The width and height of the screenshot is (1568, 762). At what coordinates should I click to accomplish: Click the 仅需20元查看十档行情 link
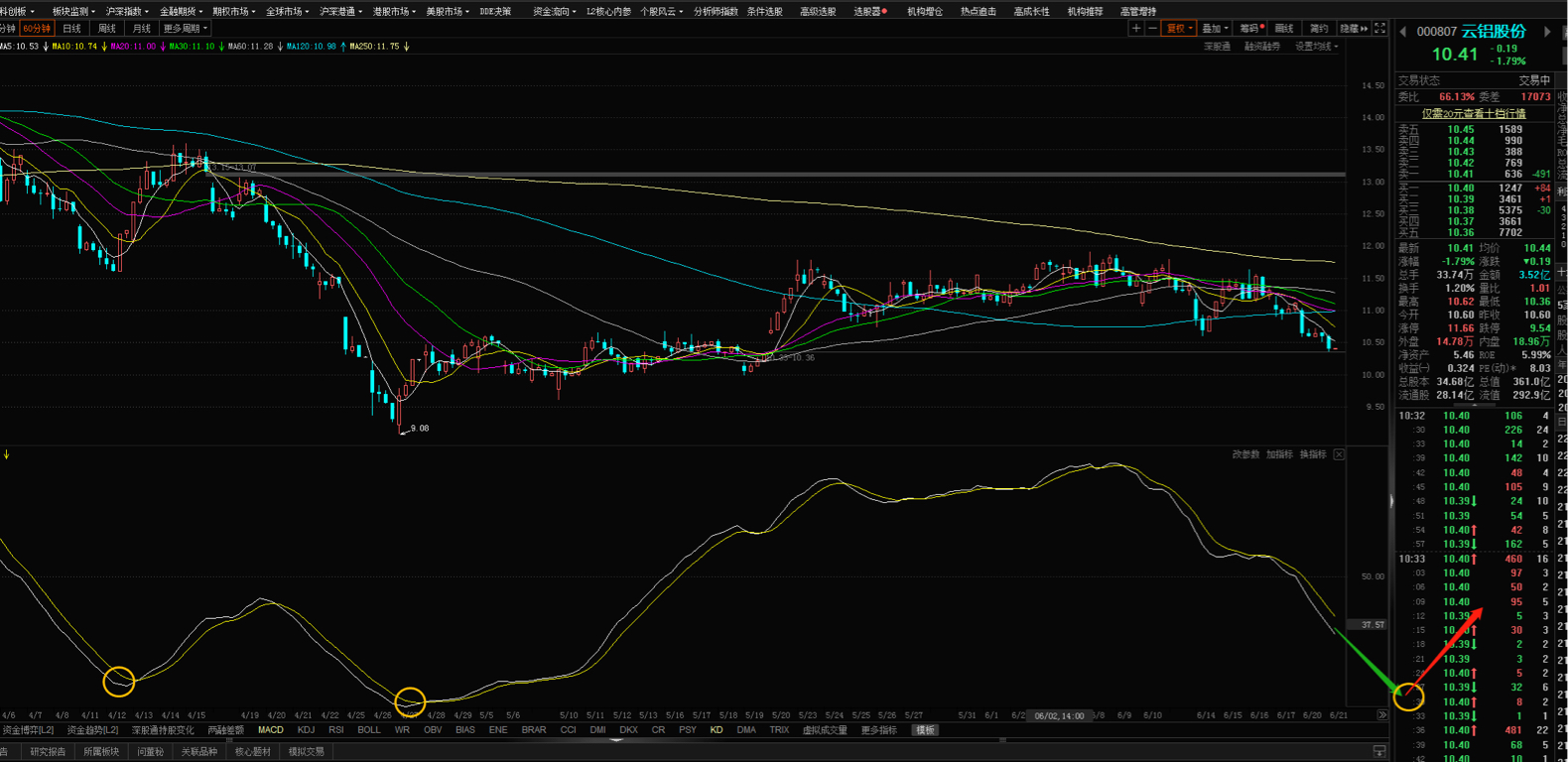coord(1474,114)
